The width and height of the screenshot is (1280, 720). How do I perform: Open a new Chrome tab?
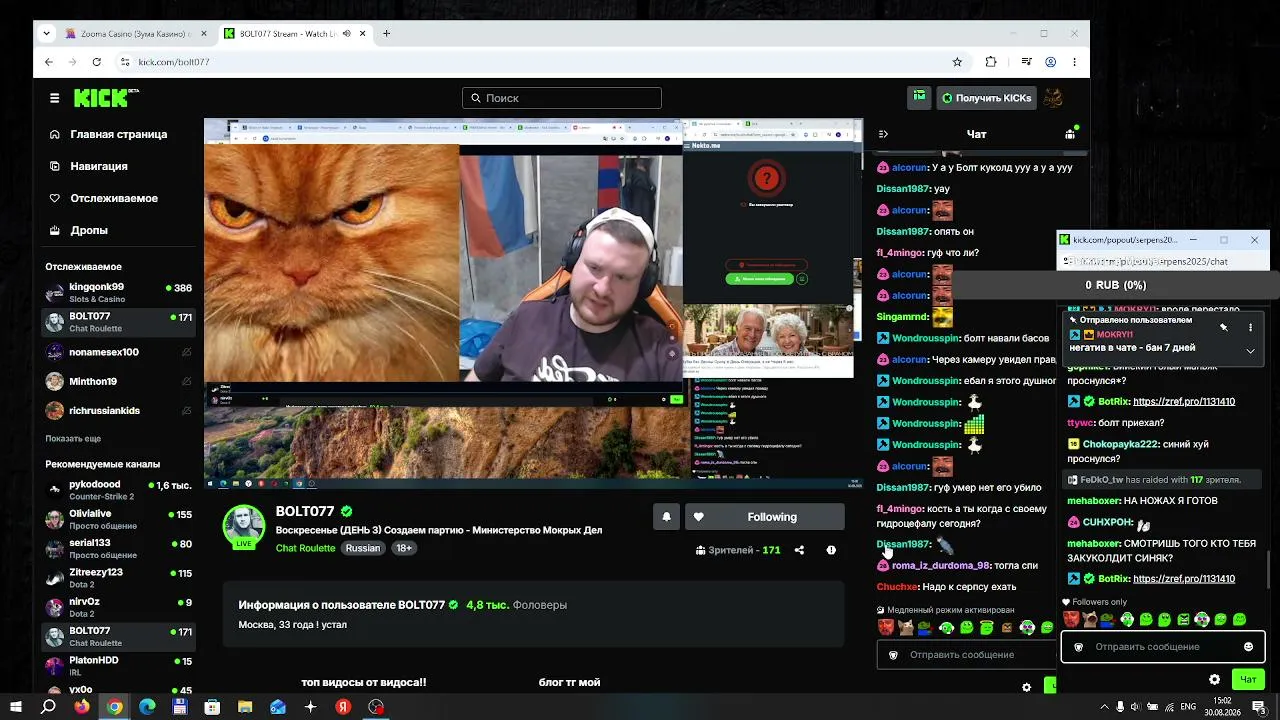[x=386, y=33]
